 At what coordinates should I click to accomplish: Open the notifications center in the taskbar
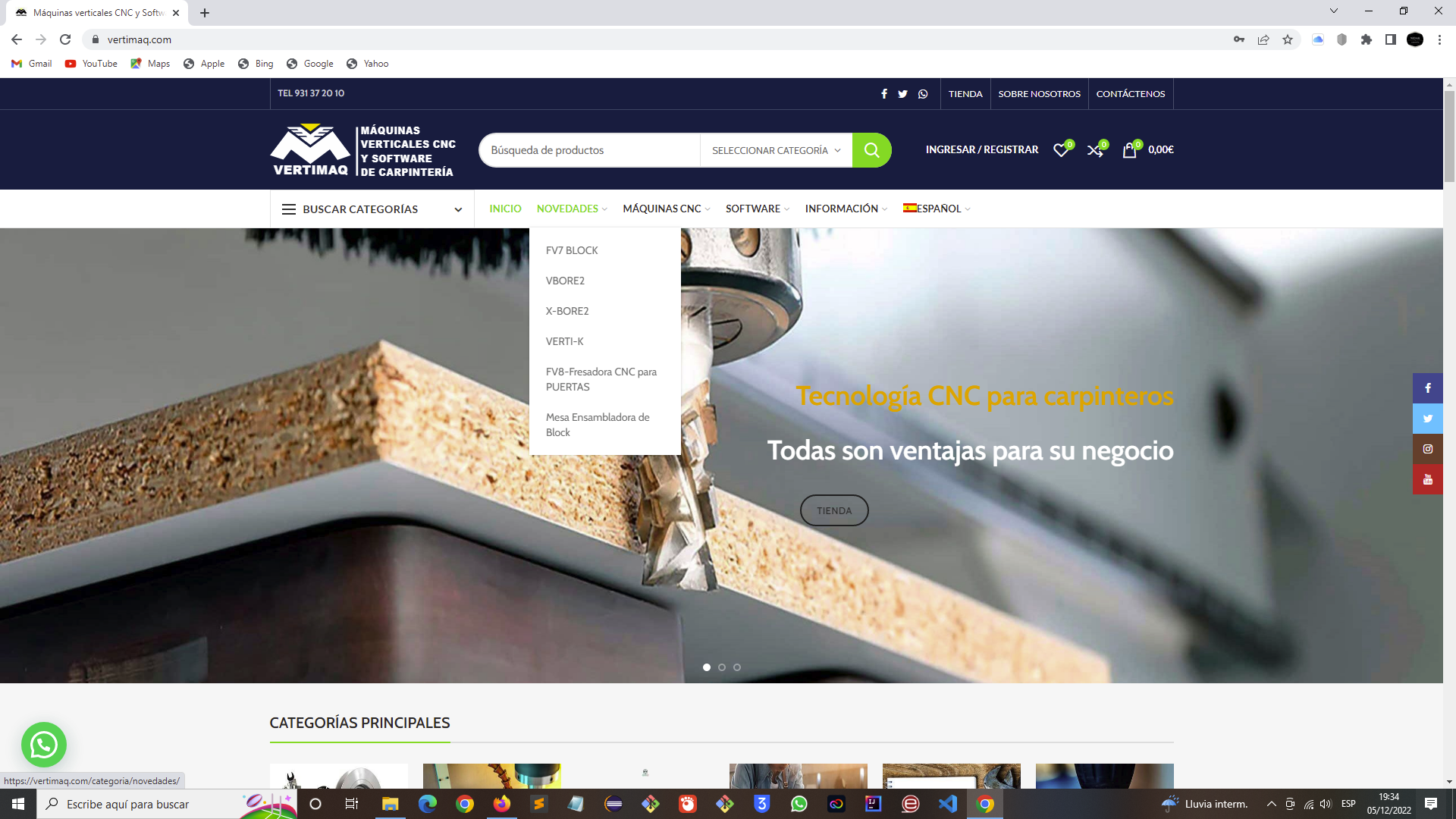coord(1431,804)
